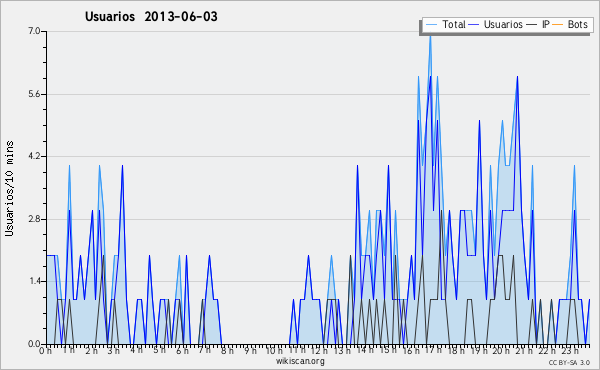Click the 'wikiscan.org' caption
The height and width of the screenshot is (370, 600).
(300, 361)
